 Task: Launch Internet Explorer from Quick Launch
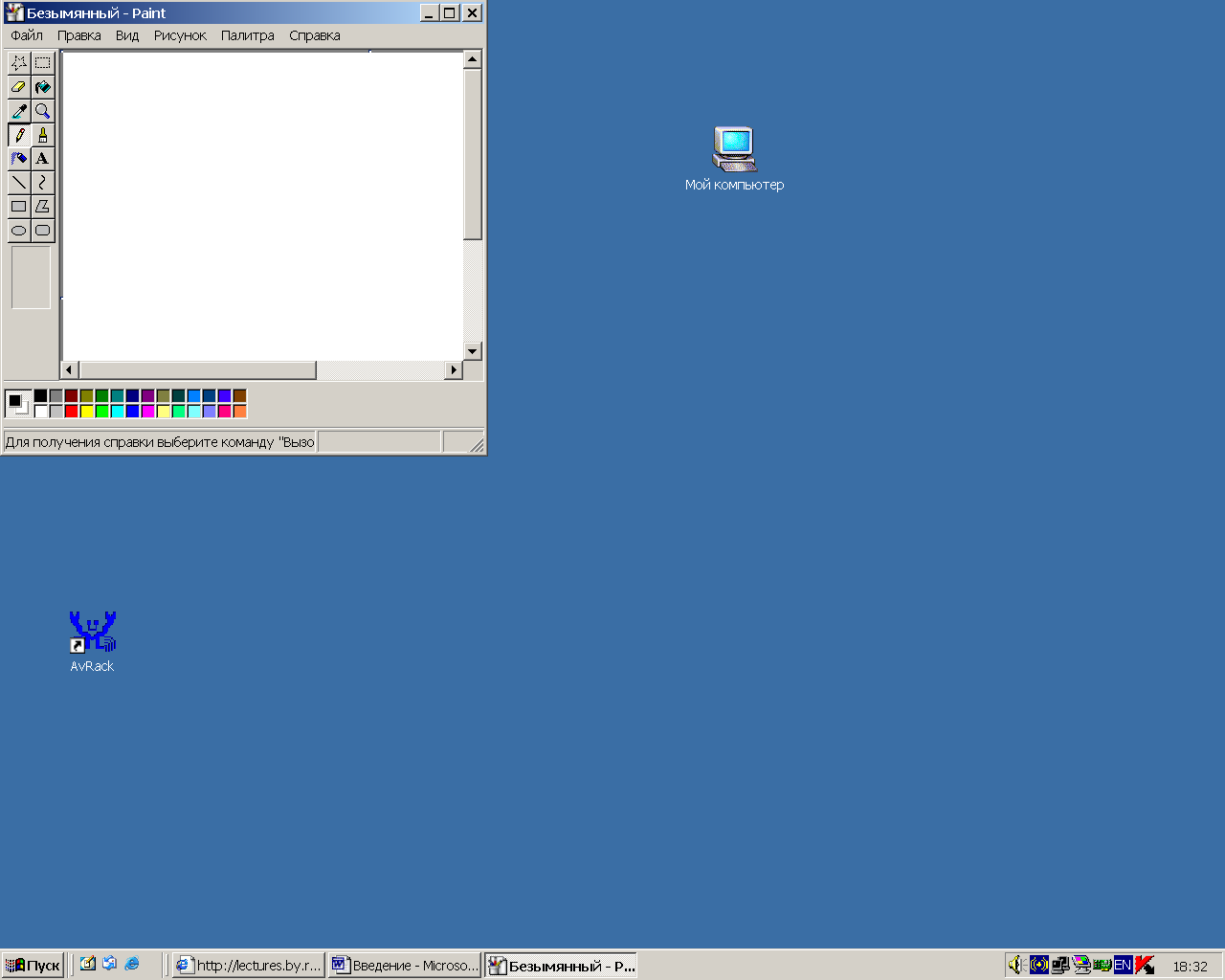click(132, 964)
